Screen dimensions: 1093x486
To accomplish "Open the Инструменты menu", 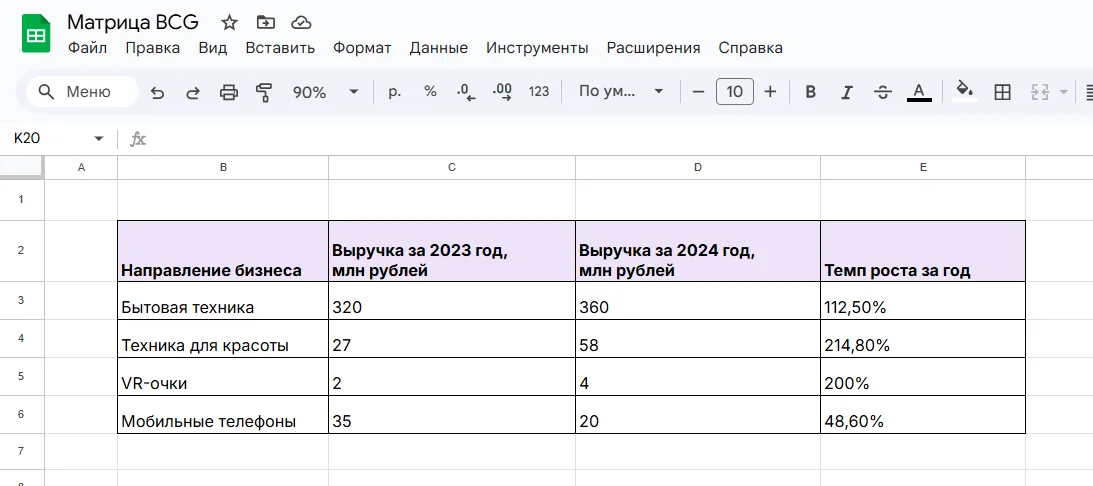I will 537,48.
